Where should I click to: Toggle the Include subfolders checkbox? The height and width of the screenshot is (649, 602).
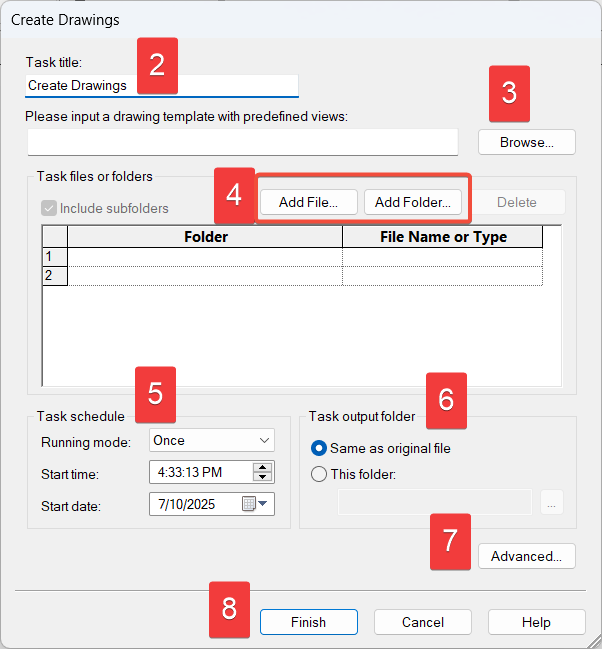(49, 208)
